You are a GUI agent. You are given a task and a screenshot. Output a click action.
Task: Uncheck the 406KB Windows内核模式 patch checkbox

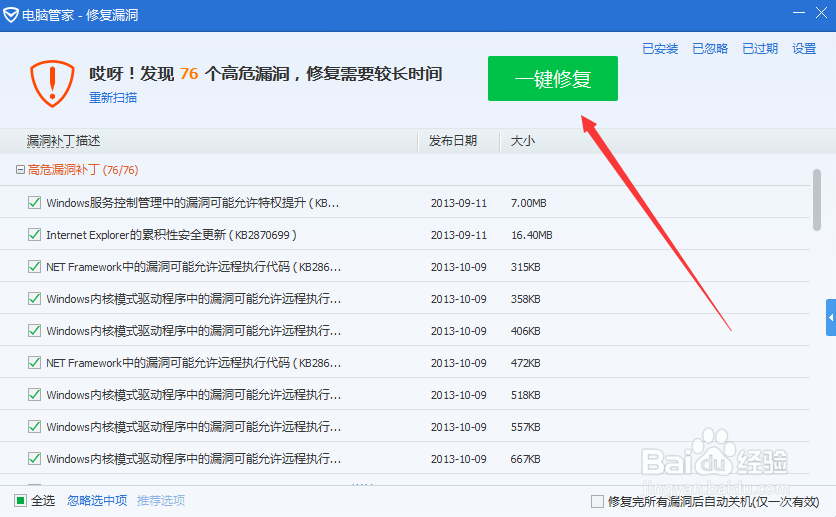[34, 330]
